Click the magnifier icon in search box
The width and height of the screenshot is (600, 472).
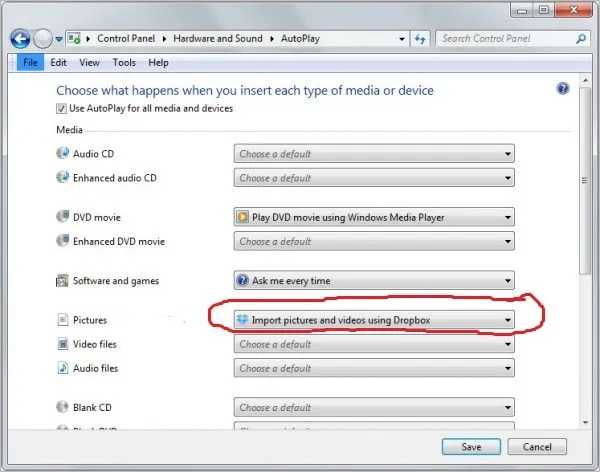(581, 39)
